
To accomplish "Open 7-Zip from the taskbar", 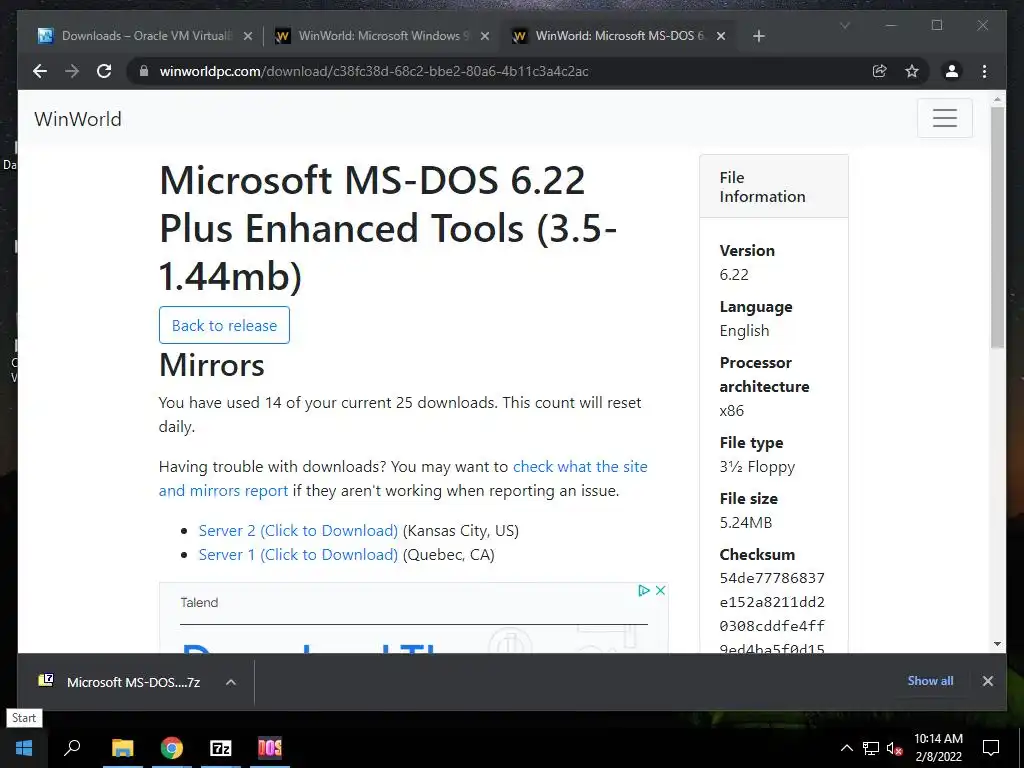I will [221, 748].
